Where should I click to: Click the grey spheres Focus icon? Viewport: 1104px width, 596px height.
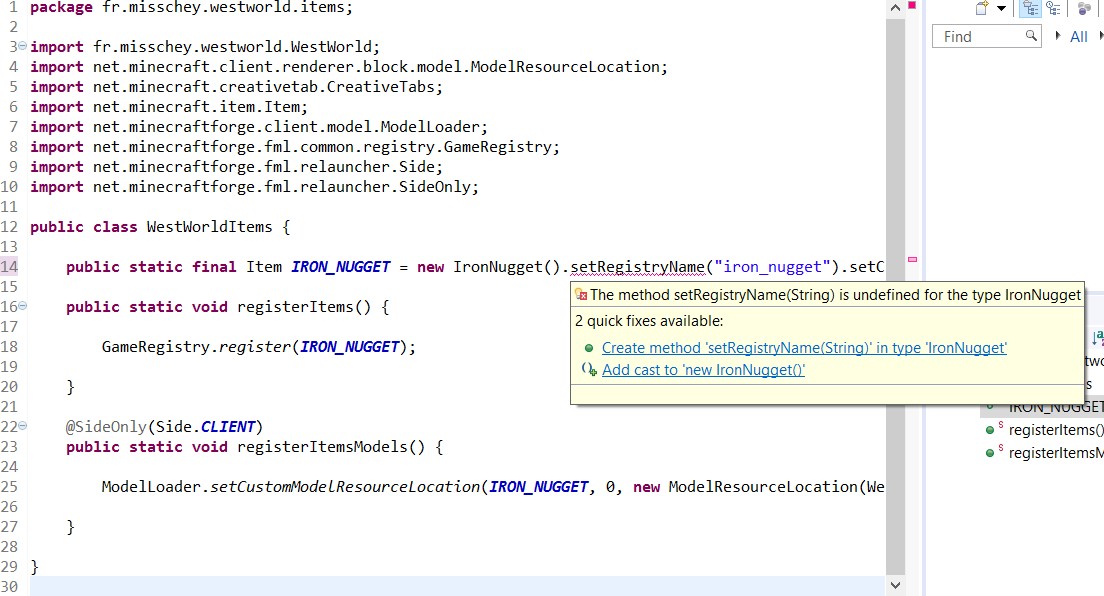coord(1085,9)
